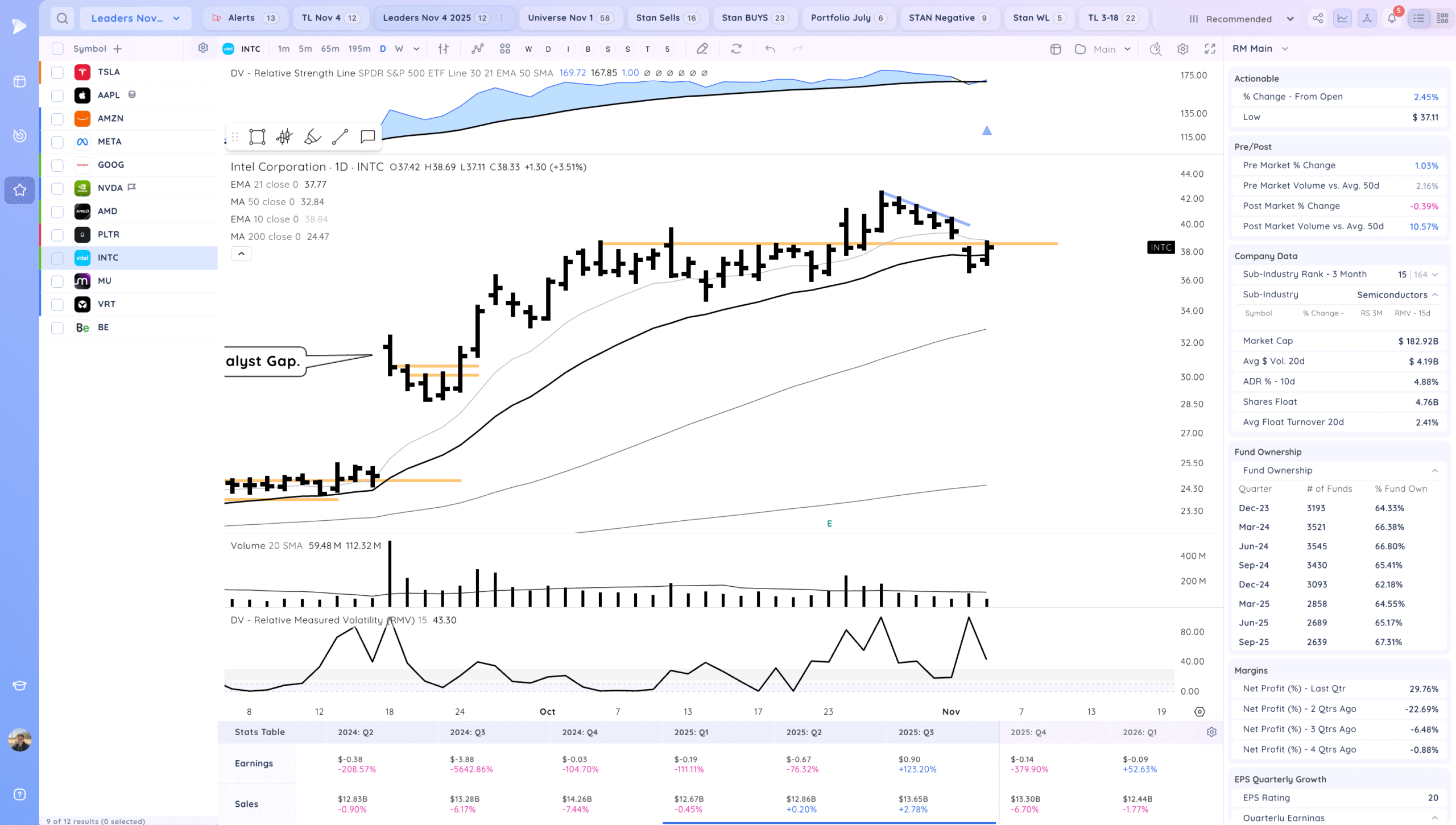Switch to weekly W timeframe
1456x825 pixels.
click(x=399, y=49)
